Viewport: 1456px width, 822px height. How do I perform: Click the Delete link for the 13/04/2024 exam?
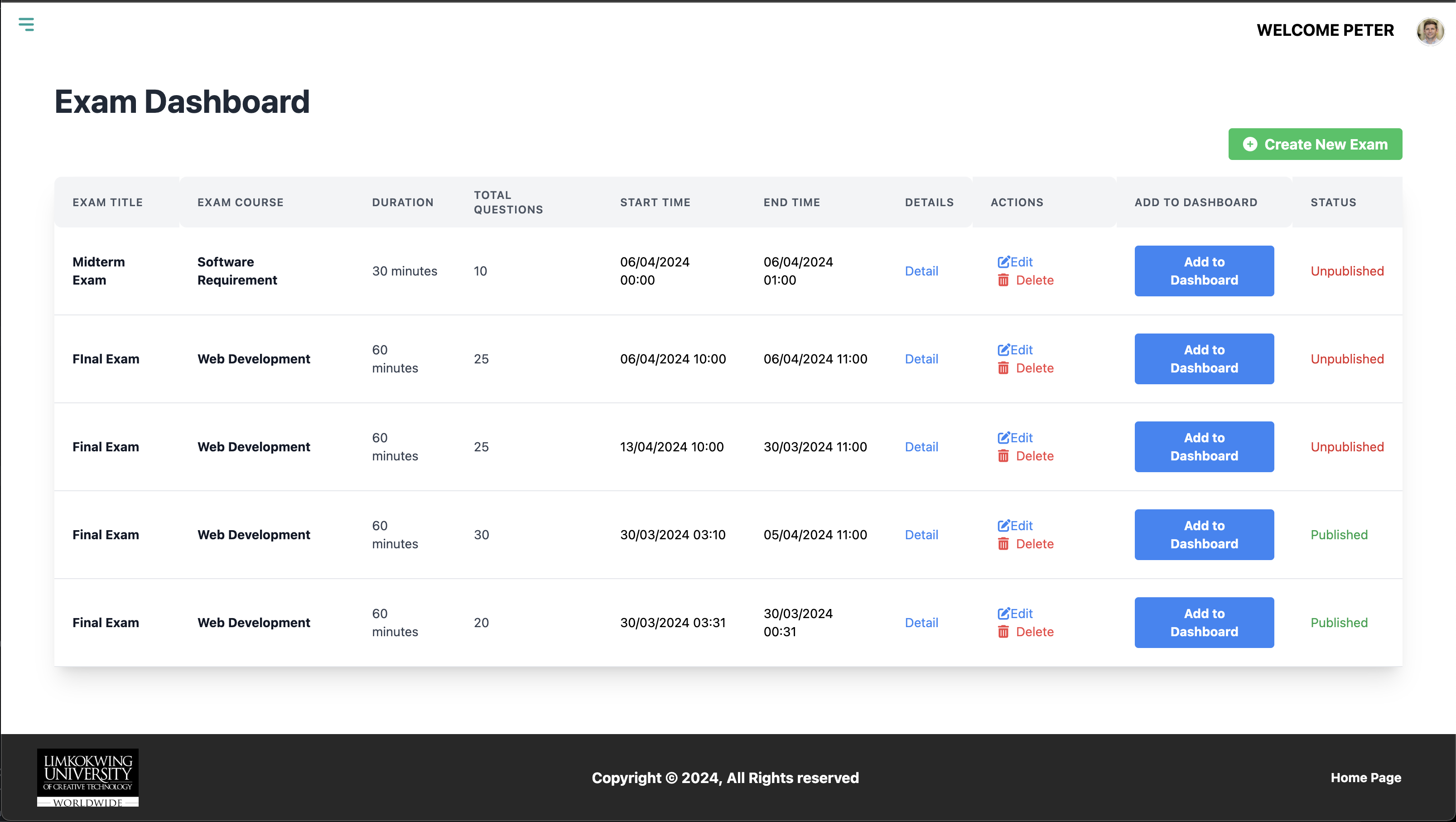(1034, 456)
